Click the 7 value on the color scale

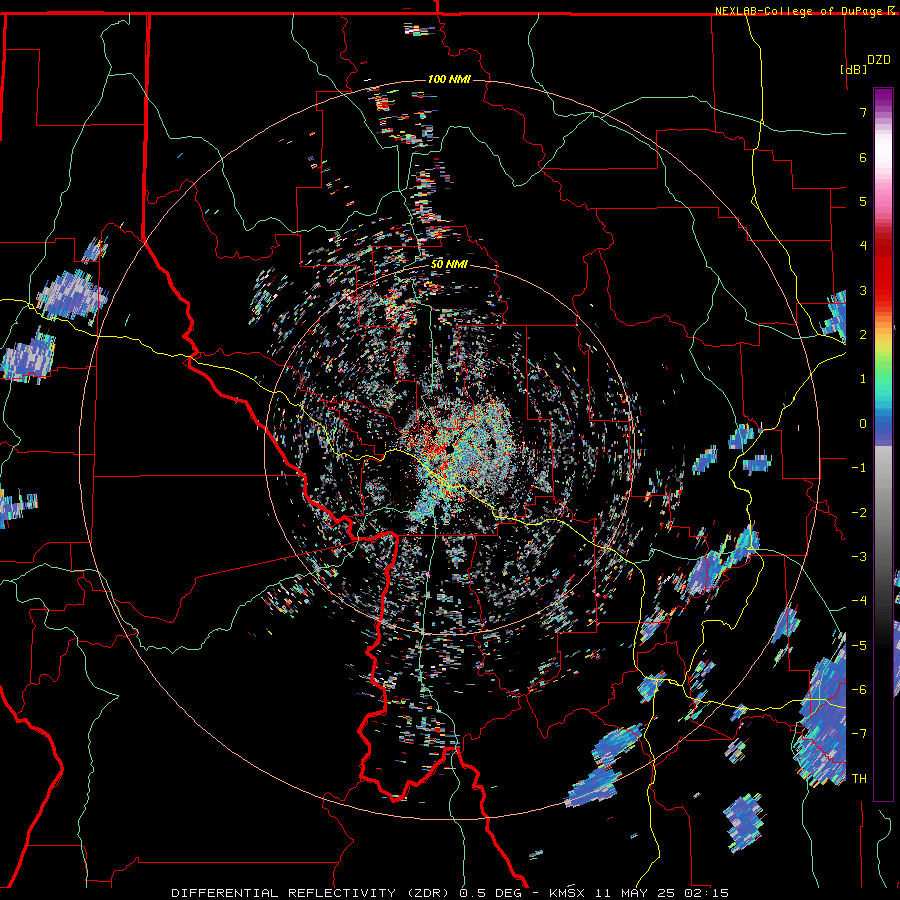pos(863,112)
